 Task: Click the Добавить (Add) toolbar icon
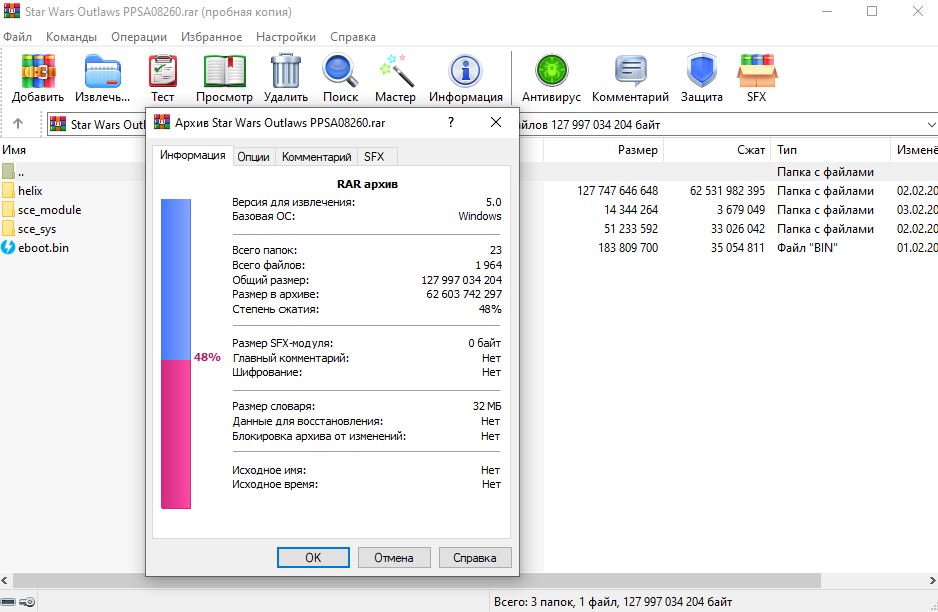pyautogui.click(x=38, y=73)
